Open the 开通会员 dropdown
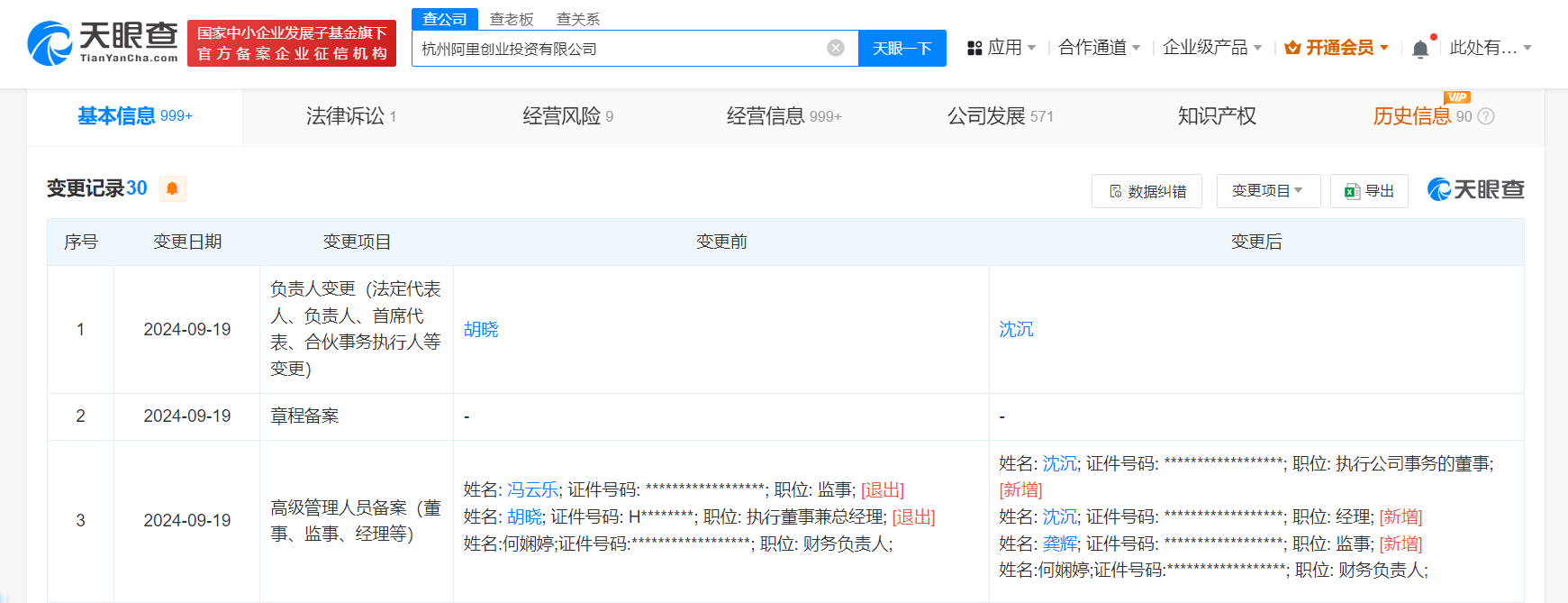Screen dimensions: 1568x603 point(1337,48)
